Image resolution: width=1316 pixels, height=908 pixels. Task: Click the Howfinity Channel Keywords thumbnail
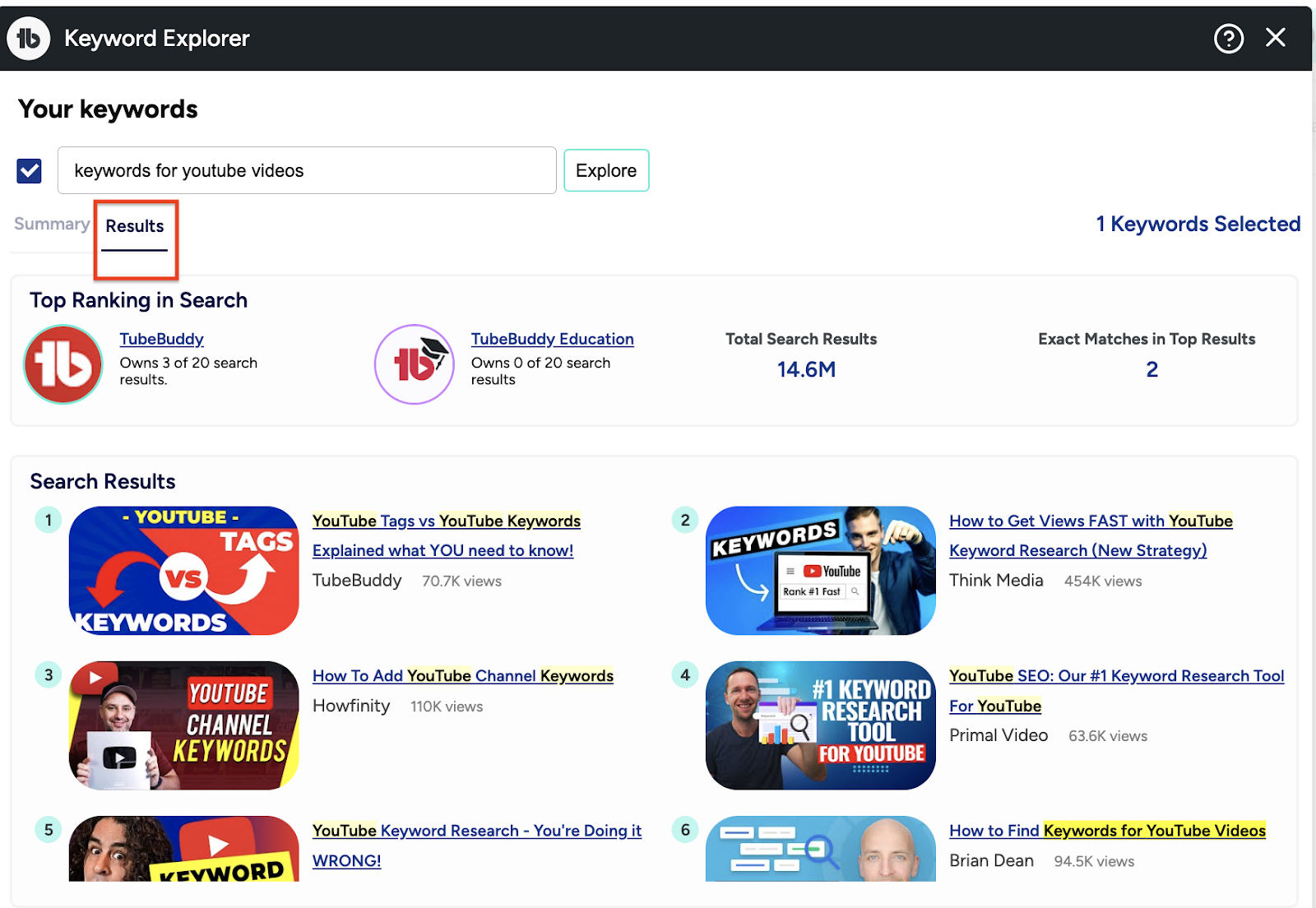pos(184,725)
